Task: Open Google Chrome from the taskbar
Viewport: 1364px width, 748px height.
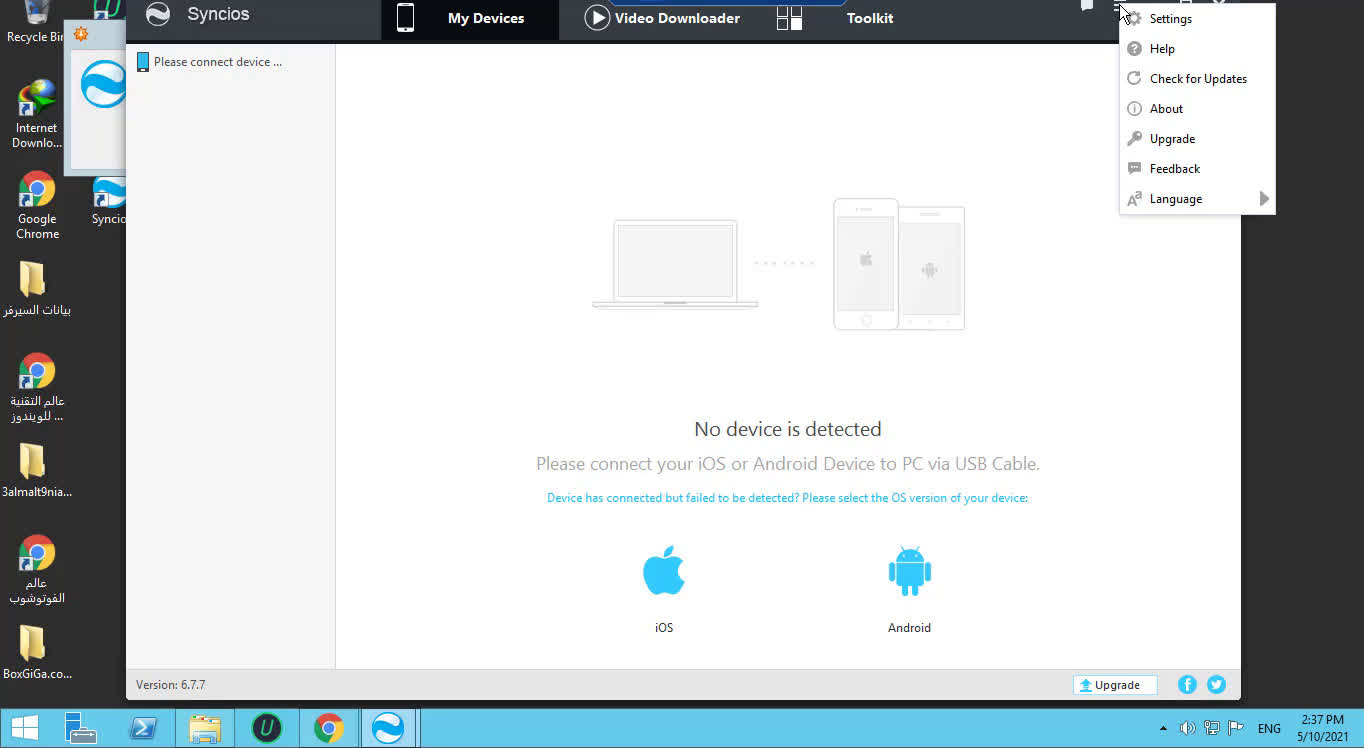Action: (x=328, y=728)
